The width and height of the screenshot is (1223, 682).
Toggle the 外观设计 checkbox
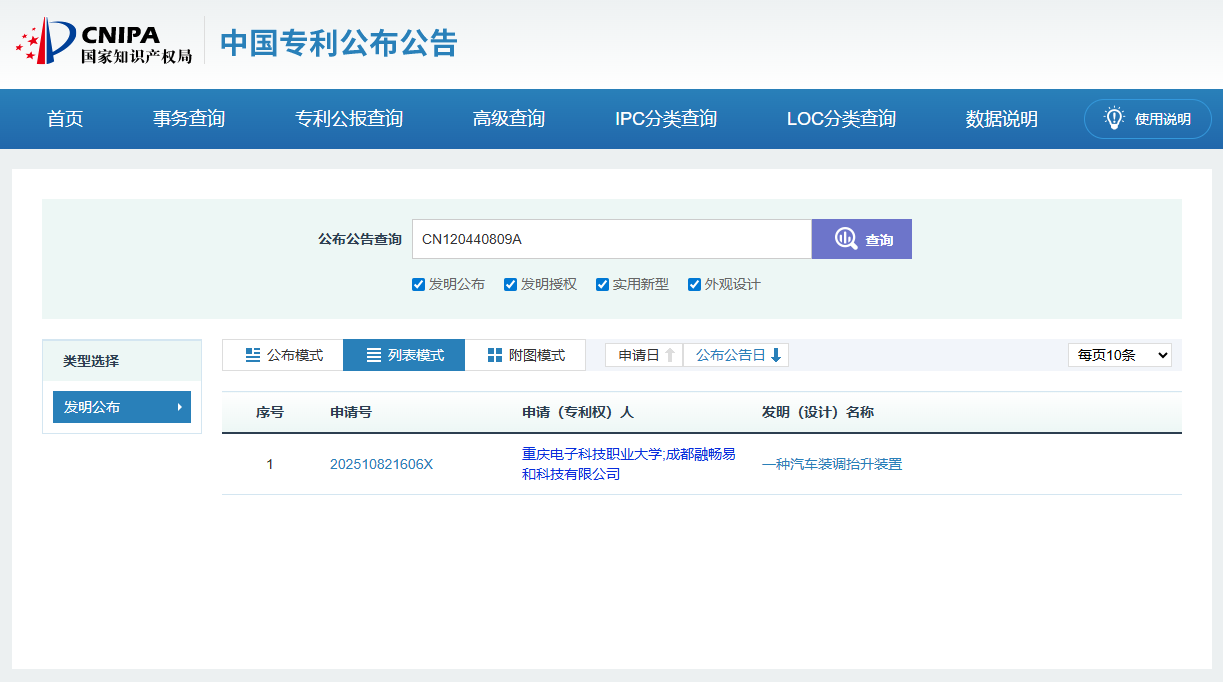(x=694, y=284)
